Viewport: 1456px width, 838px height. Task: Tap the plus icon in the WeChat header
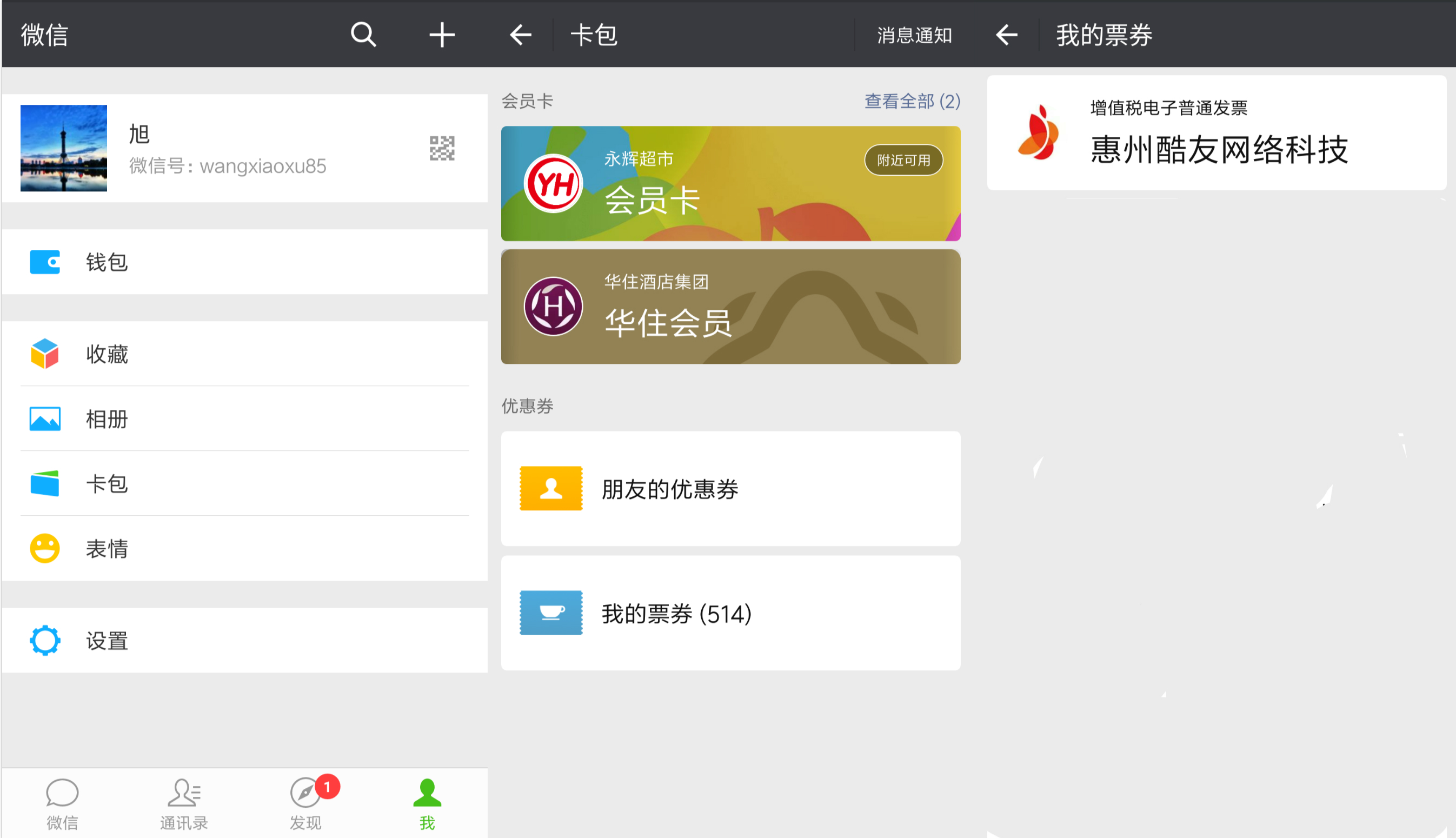click(442, 35)
